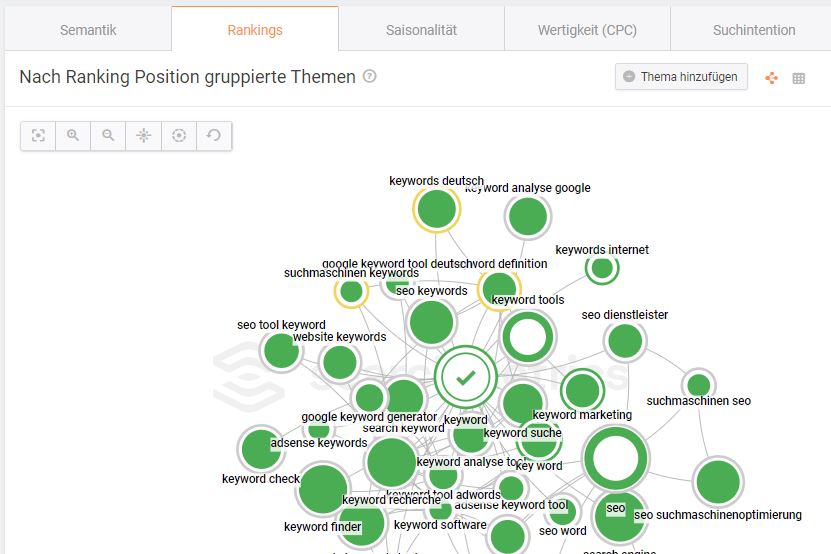Image resolution: width=831 pixels, height=554 pixels.
Task: Click the graph expand-nodes toolbar icon
Action: coord(144,136)
